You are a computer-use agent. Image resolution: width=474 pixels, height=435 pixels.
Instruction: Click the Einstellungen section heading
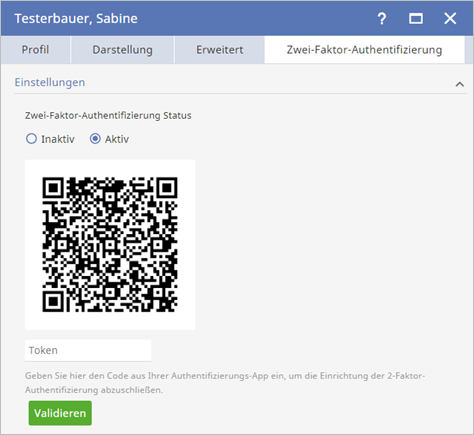(50, 82)
